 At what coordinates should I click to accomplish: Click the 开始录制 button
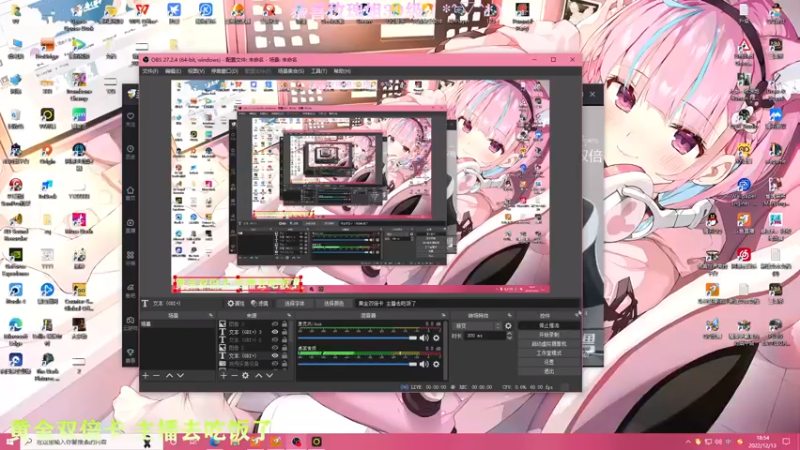click(x=549, y=335)
